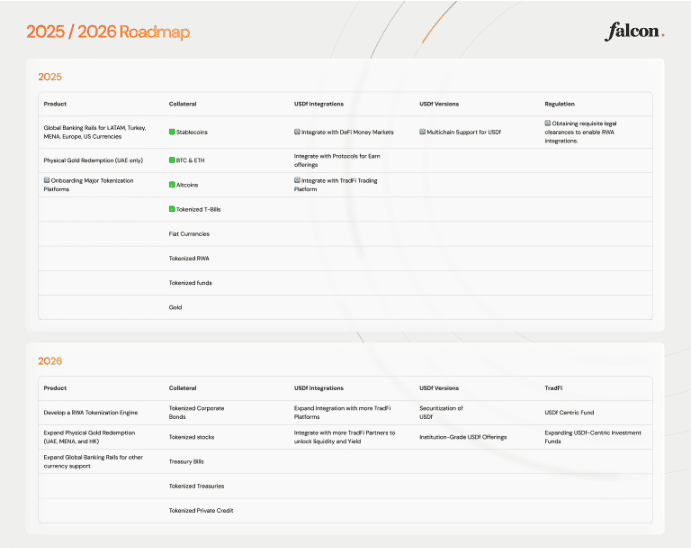Select the TradFi column header in 2026 table
The width and height of the screenshot is (691, 548).
[x=554, y=388]
